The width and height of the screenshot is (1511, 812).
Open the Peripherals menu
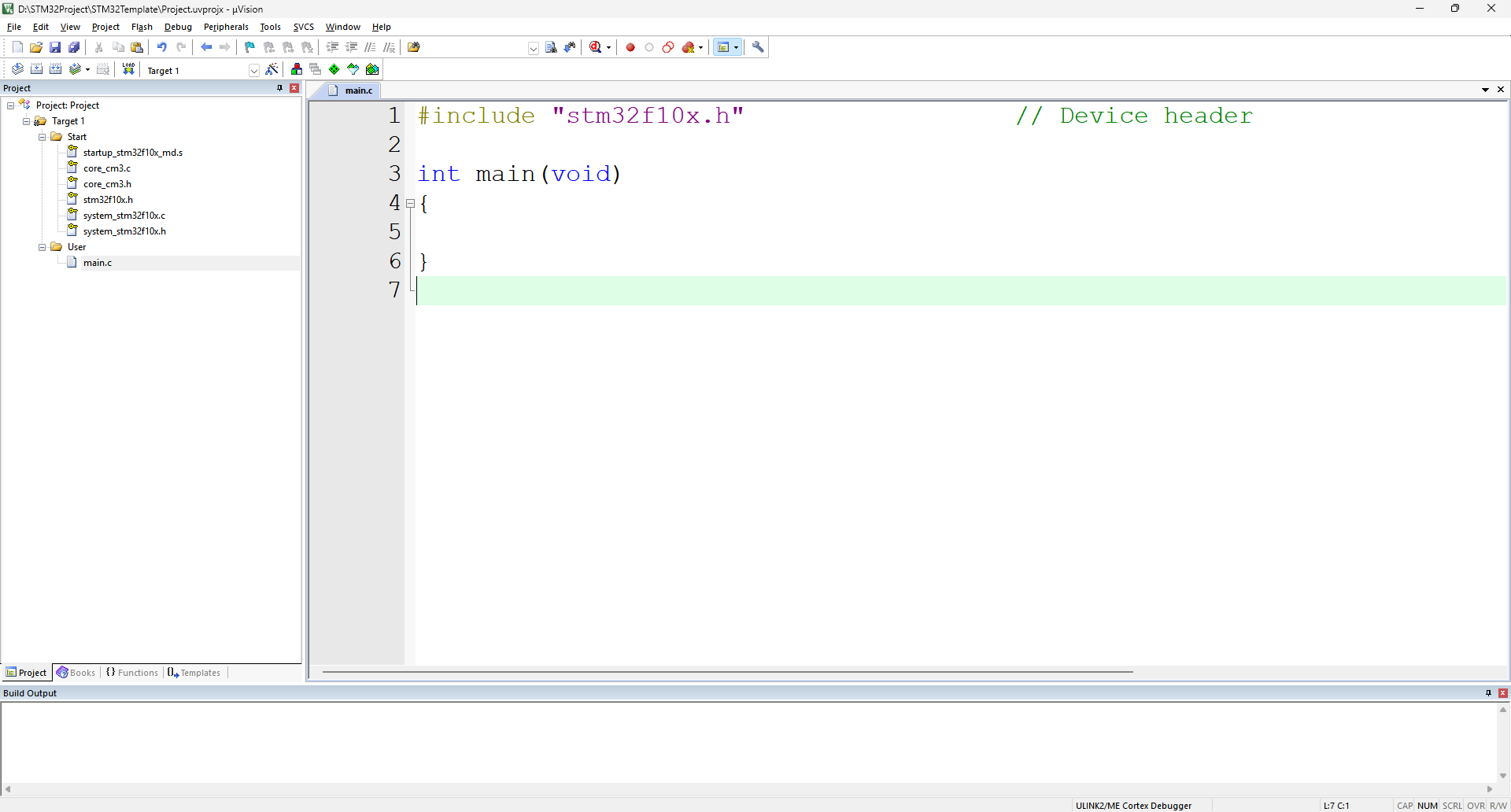tap(225, 27)
